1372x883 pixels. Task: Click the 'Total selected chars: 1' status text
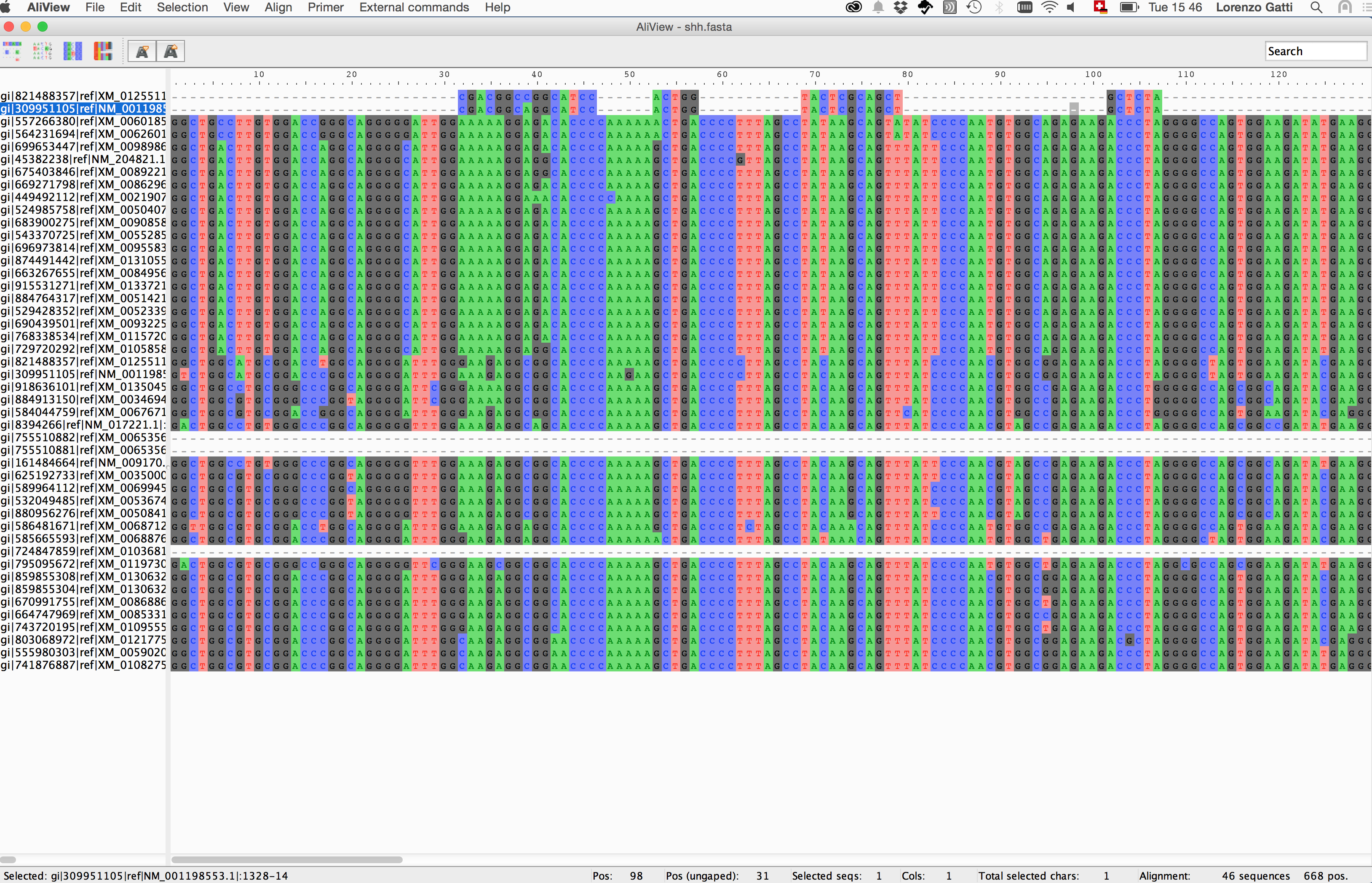tap(1044, 875)
